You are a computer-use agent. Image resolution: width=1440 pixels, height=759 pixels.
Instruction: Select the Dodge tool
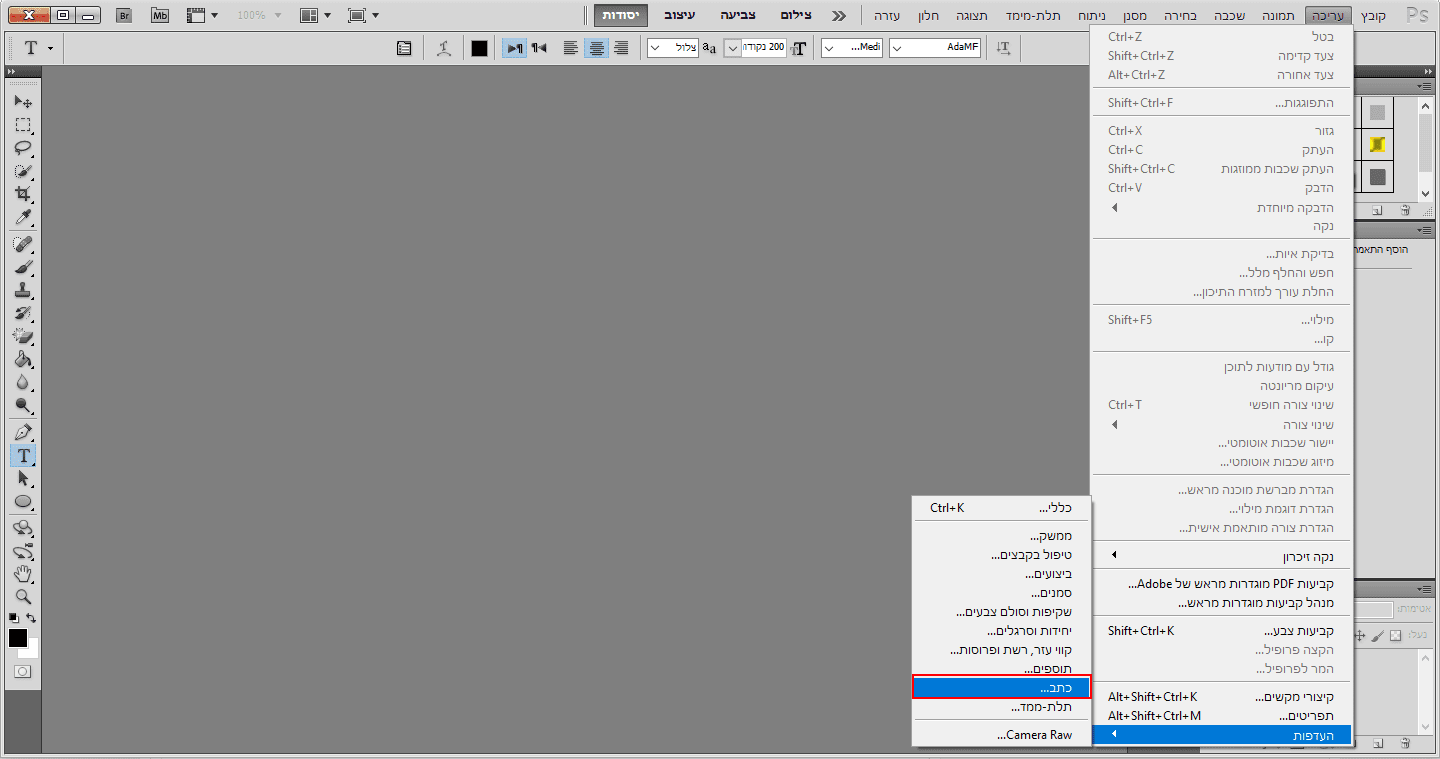pyautogui.click(x=23, y=405)
